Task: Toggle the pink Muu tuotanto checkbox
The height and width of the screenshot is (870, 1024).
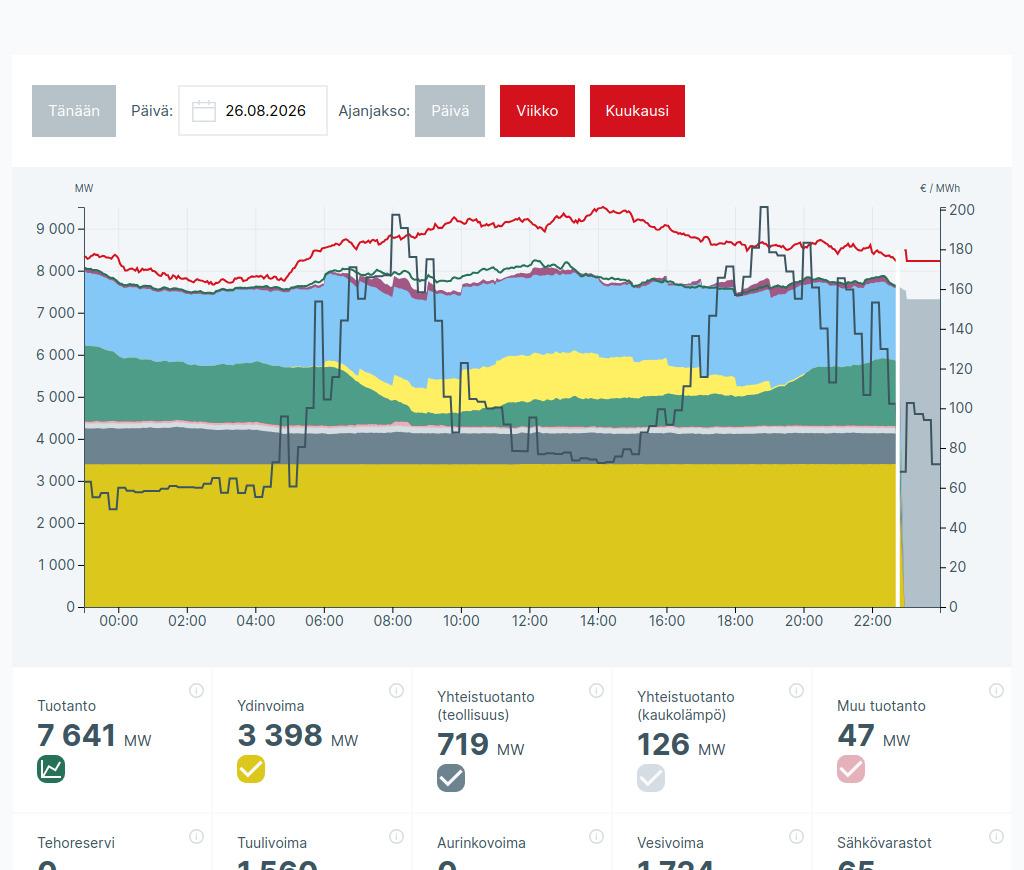Action: pyautogui.click(x=851, y=769)
